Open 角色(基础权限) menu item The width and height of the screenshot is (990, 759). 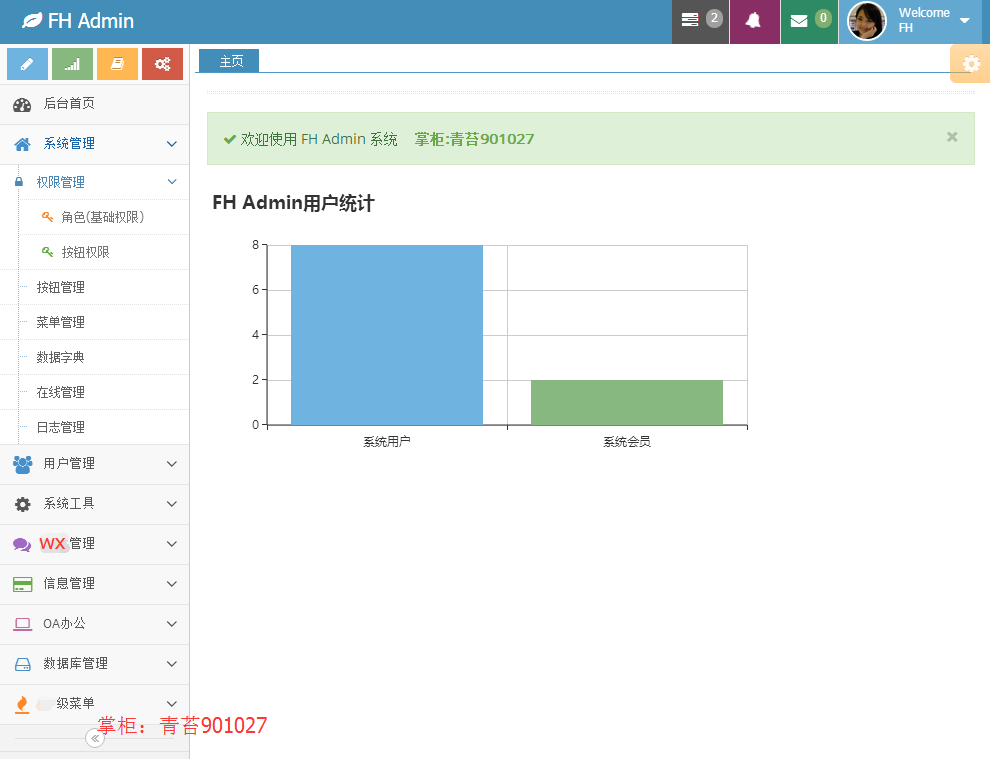(105, 217)
